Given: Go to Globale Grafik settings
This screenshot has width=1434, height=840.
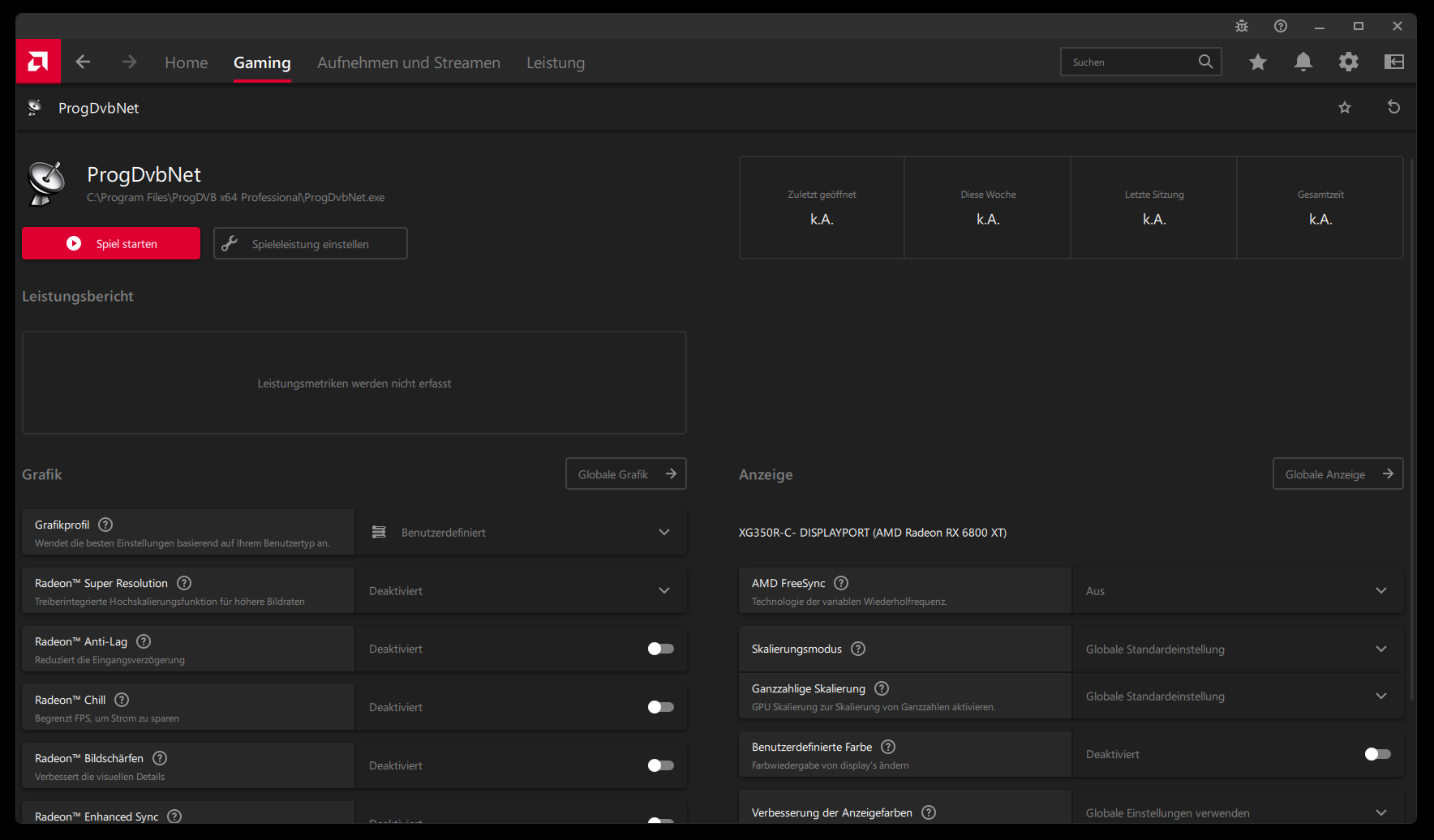Looking at the screenshot, I should click(x=626, y=474).
